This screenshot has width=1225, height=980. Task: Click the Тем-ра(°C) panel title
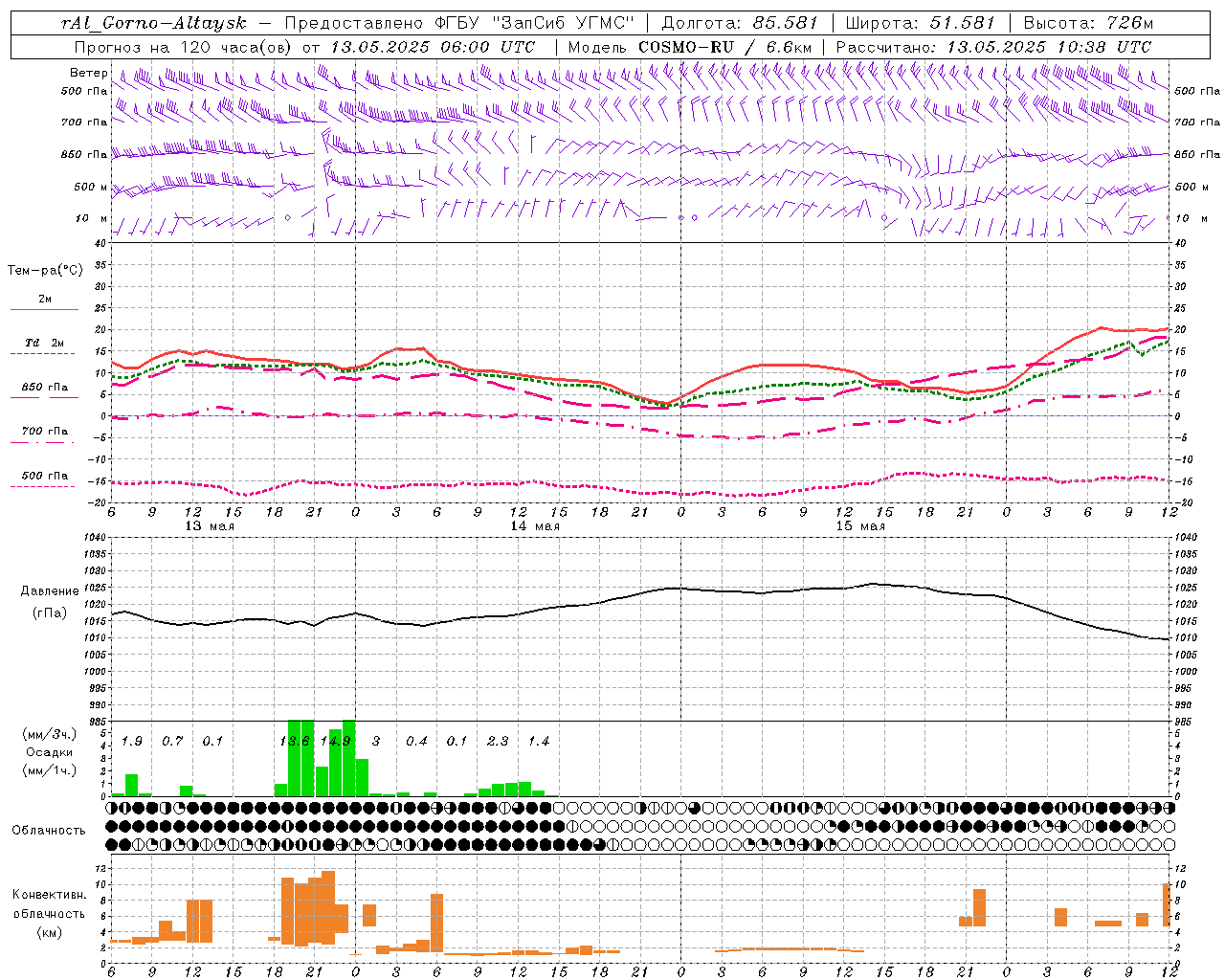click(45, 271)
